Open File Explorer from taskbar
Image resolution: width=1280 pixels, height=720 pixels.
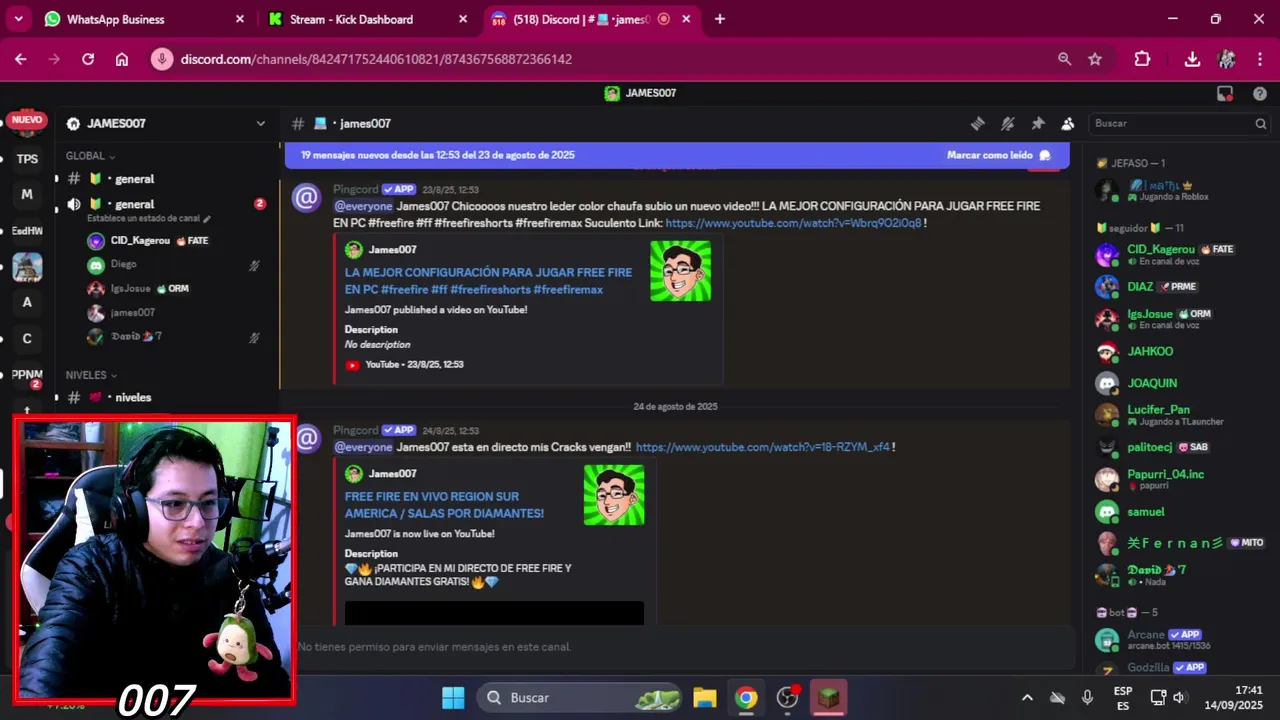click(x=705, y=697)
